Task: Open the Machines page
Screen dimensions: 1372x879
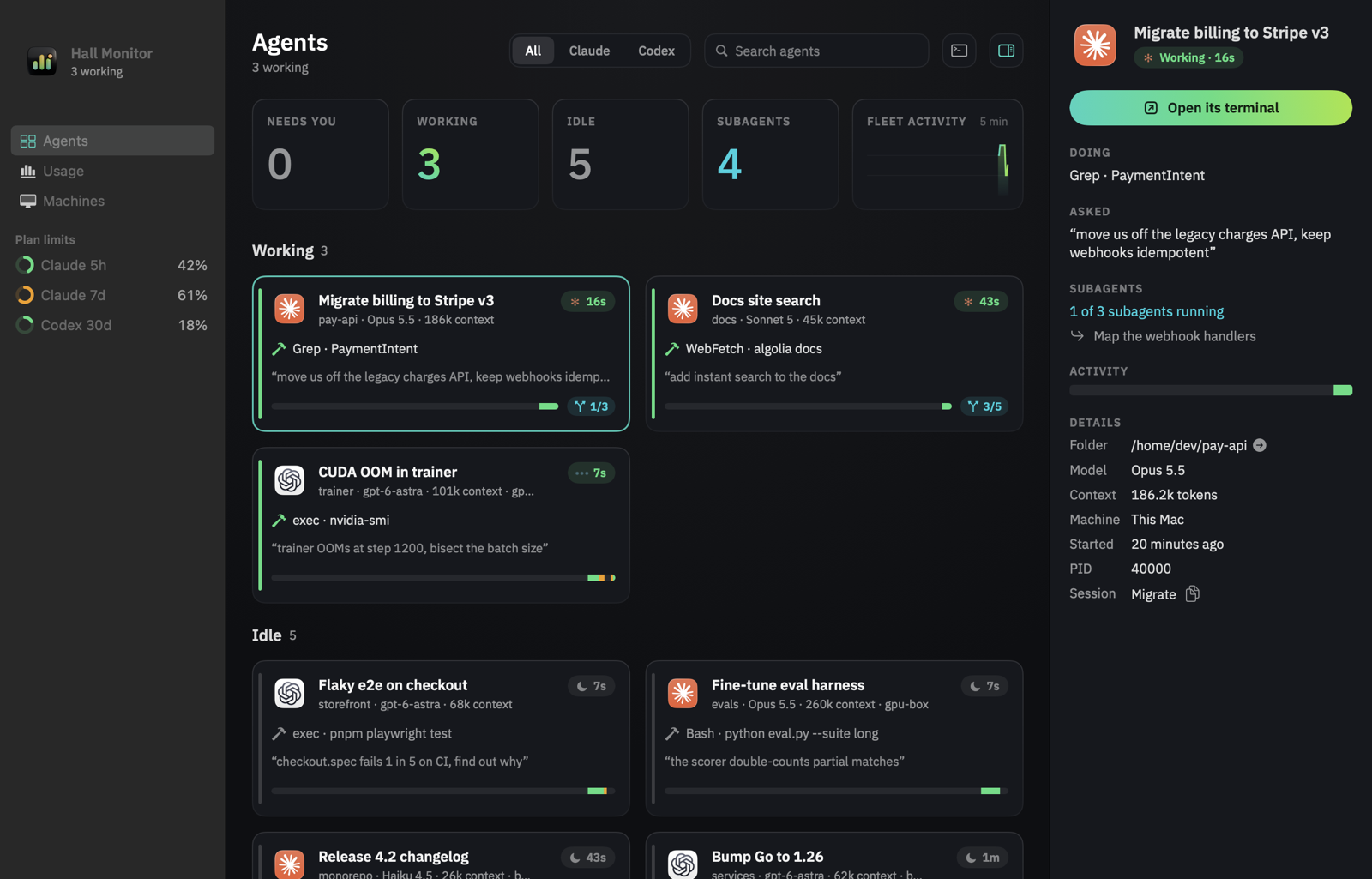Action: click(112, 201)
